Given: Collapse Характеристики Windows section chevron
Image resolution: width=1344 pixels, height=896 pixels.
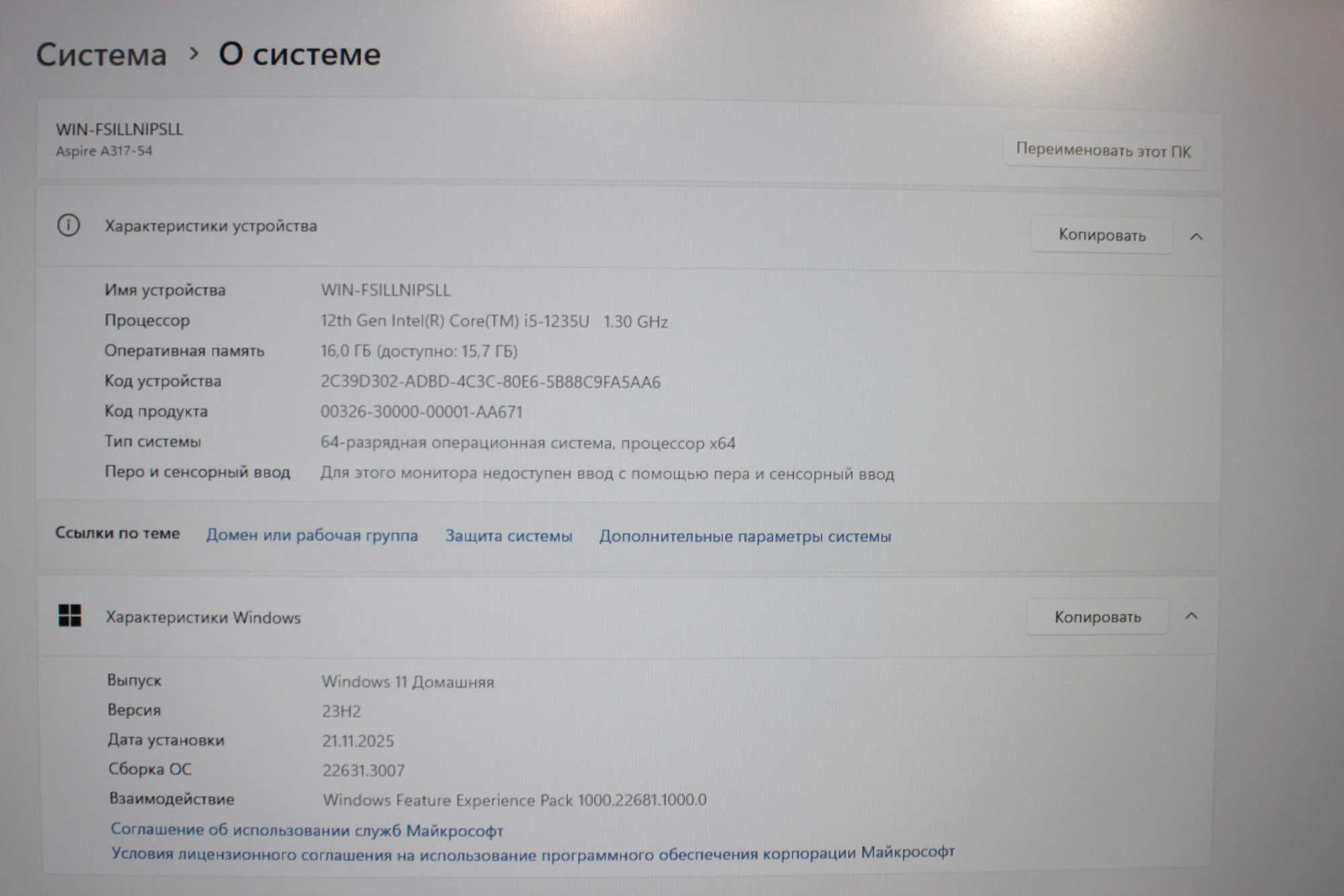Looking at the screenshot, I should point(1191,616).
